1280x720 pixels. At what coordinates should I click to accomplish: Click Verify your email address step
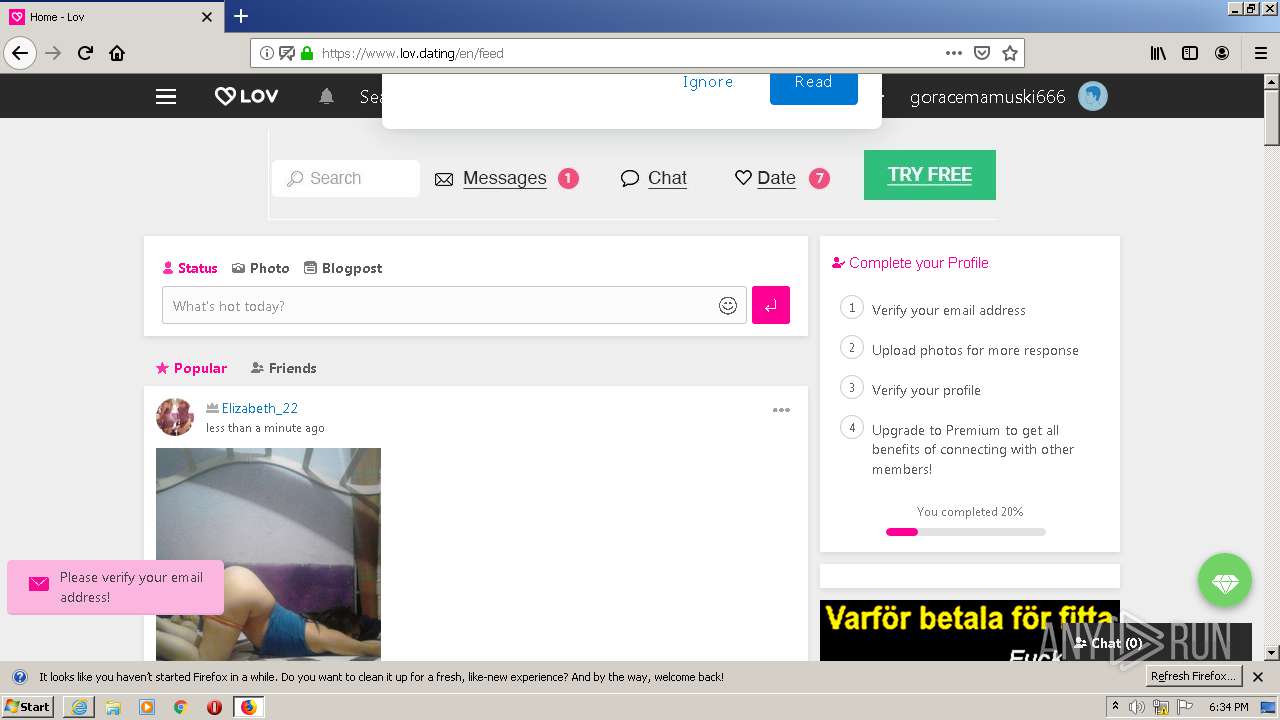point(949,310)
